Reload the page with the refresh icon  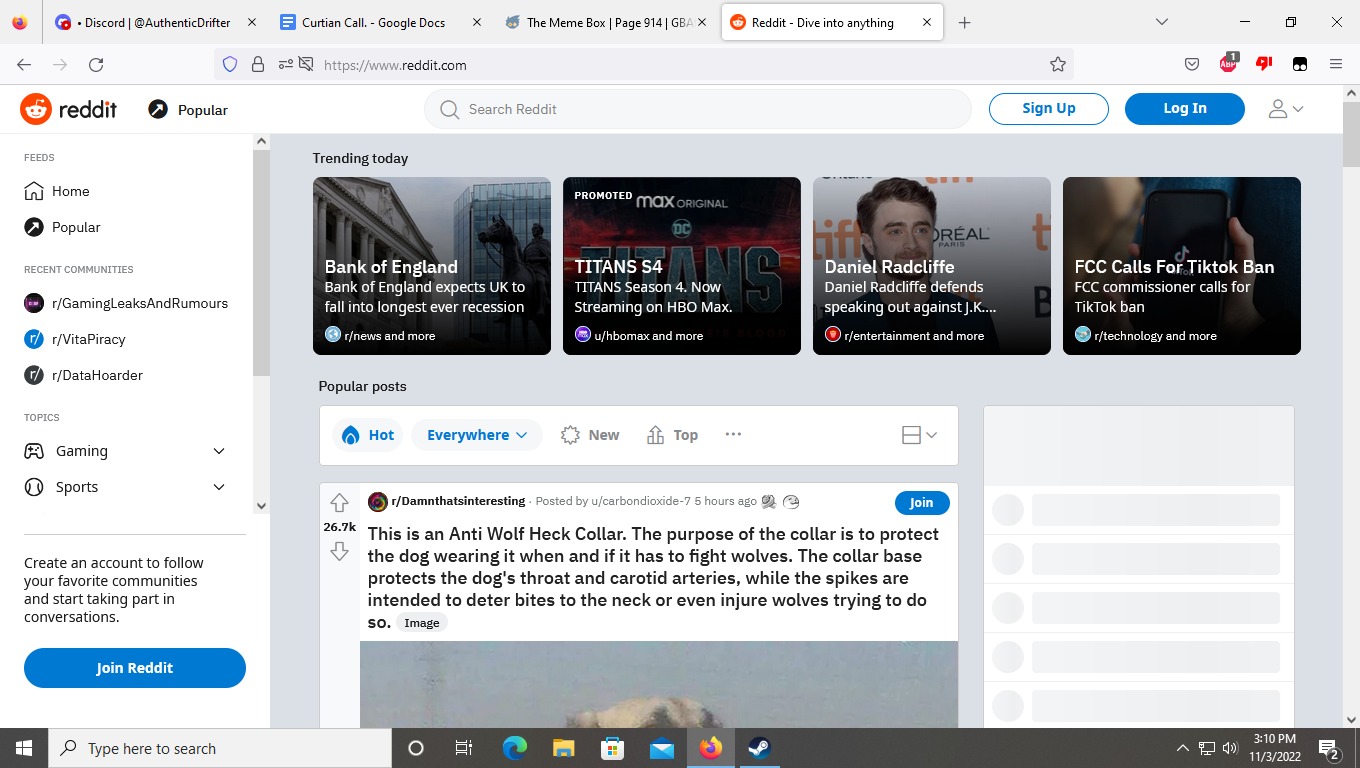(x=96, y=65)
